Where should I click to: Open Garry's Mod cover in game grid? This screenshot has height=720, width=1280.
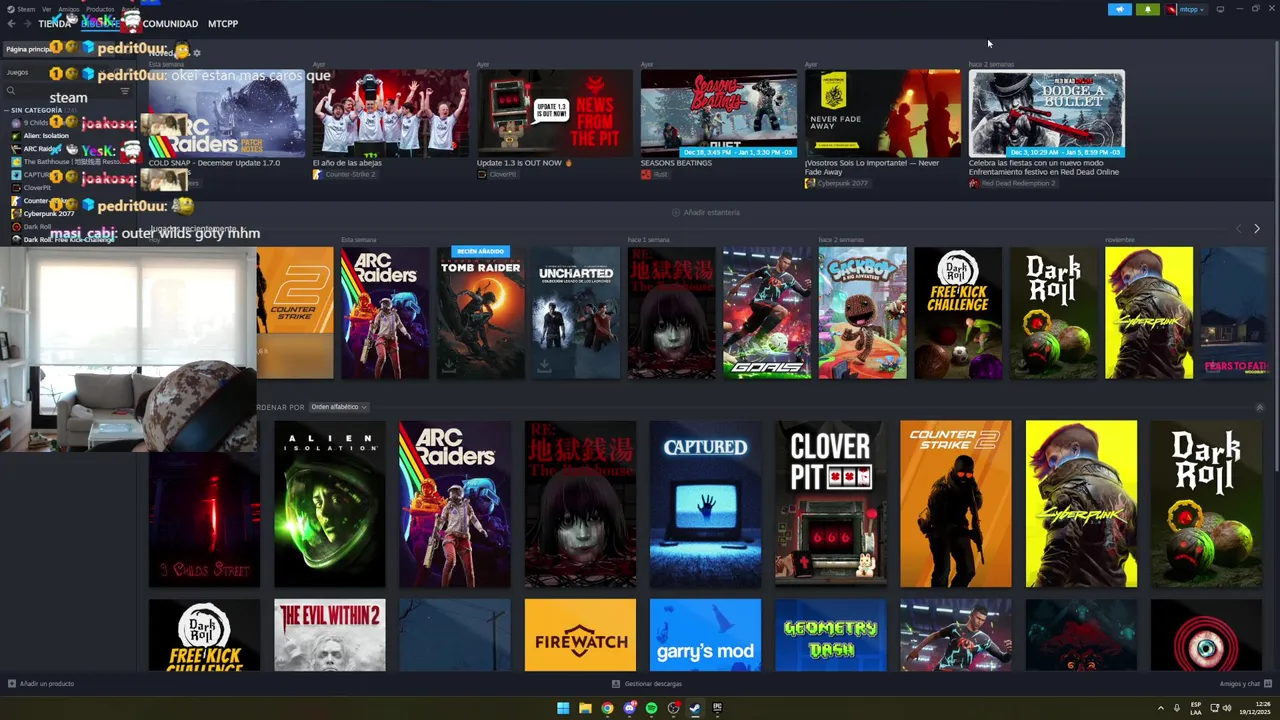click(705, 635)
